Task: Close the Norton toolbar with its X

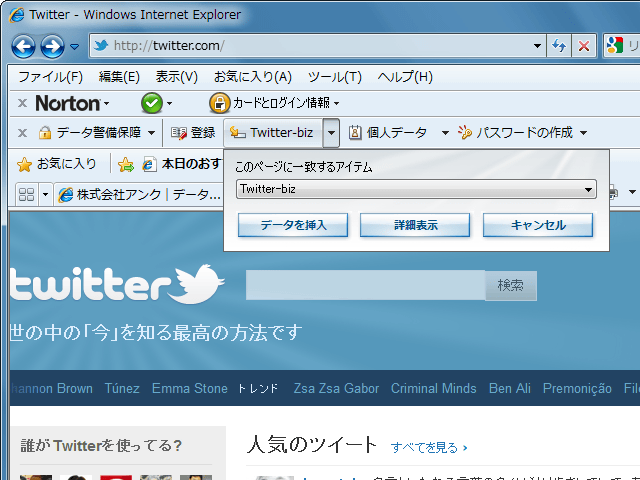Action: [22, 103]
